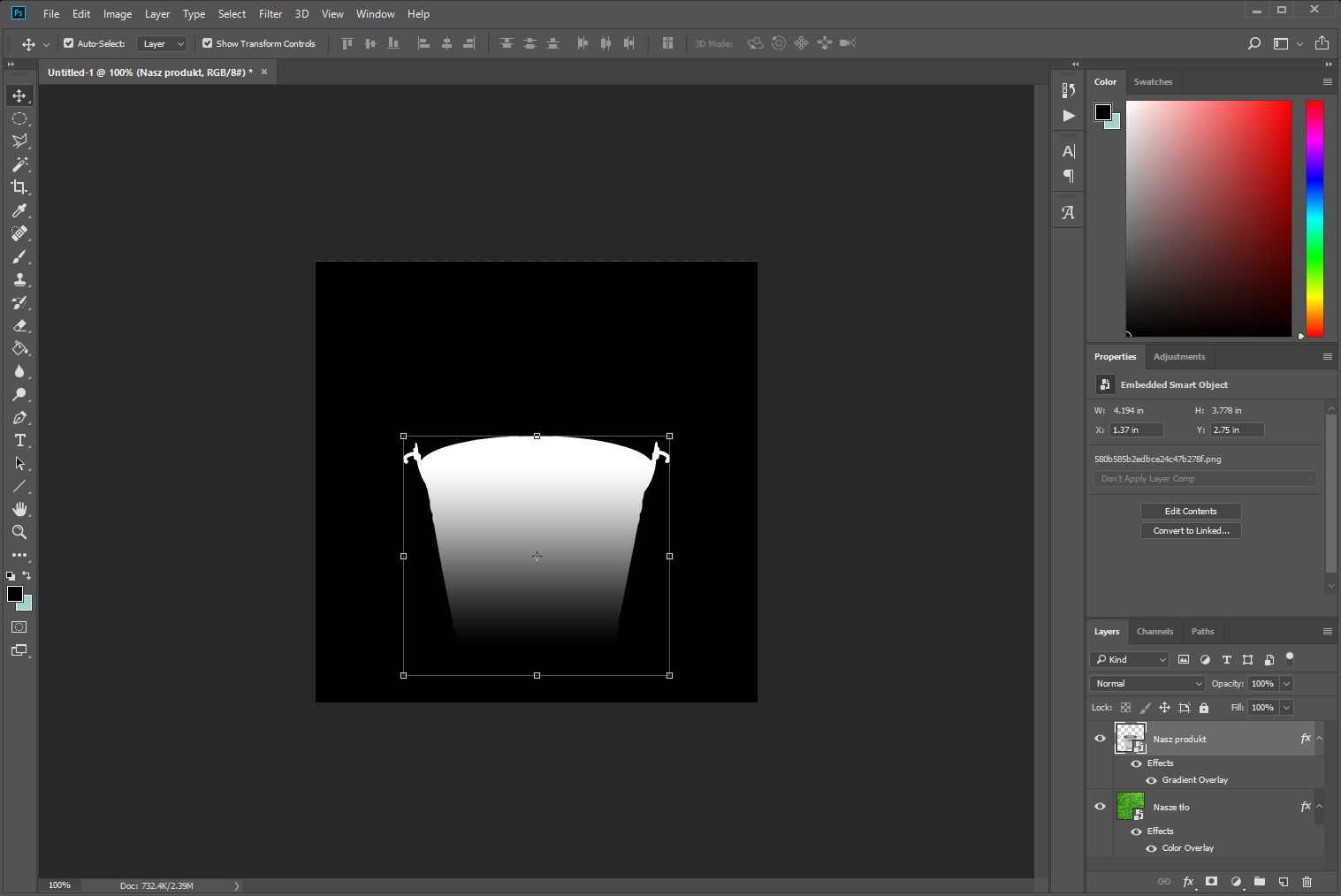Select the Eyedropper tool
The height and width of the screenshot is (896, 1341).
19,210
